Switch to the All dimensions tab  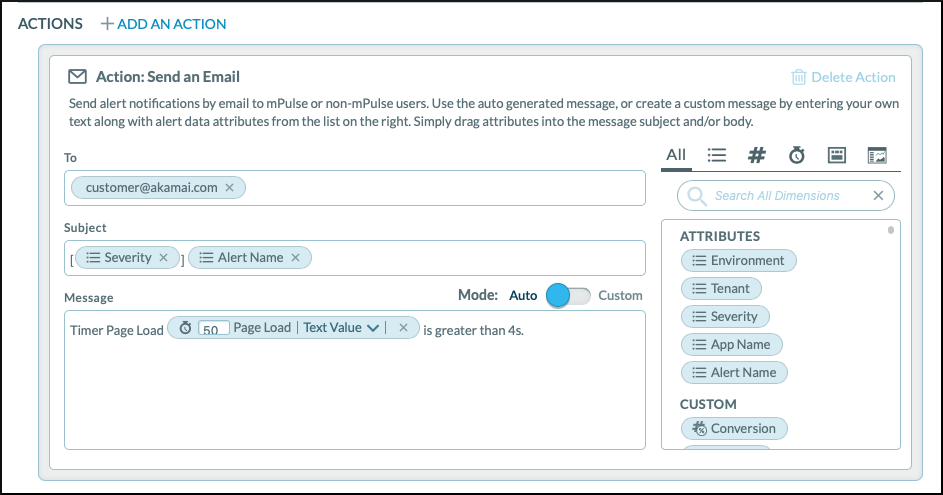coord(676,155)
